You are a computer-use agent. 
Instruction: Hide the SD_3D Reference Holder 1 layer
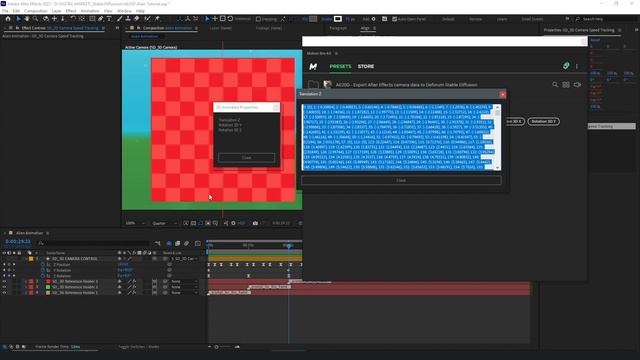coord(4,293)
